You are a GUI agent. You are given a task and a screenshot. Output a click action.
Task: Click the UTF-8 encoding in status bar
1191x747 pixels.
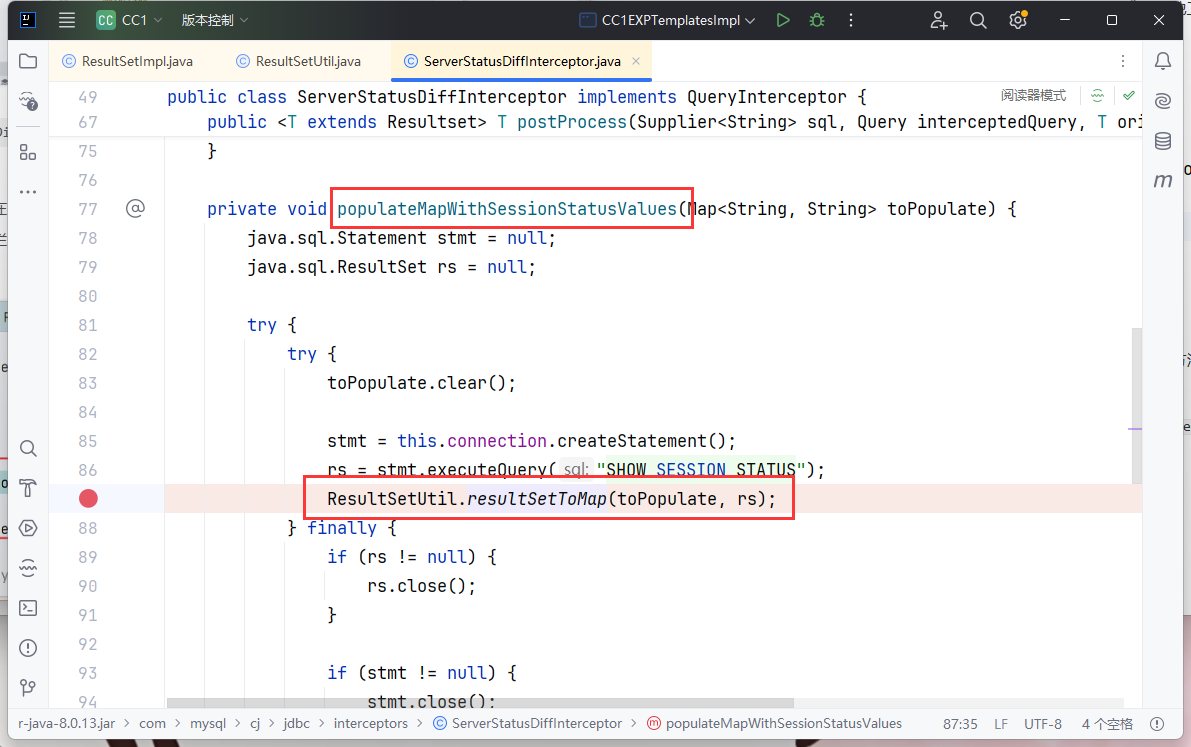coord(1042,723)
